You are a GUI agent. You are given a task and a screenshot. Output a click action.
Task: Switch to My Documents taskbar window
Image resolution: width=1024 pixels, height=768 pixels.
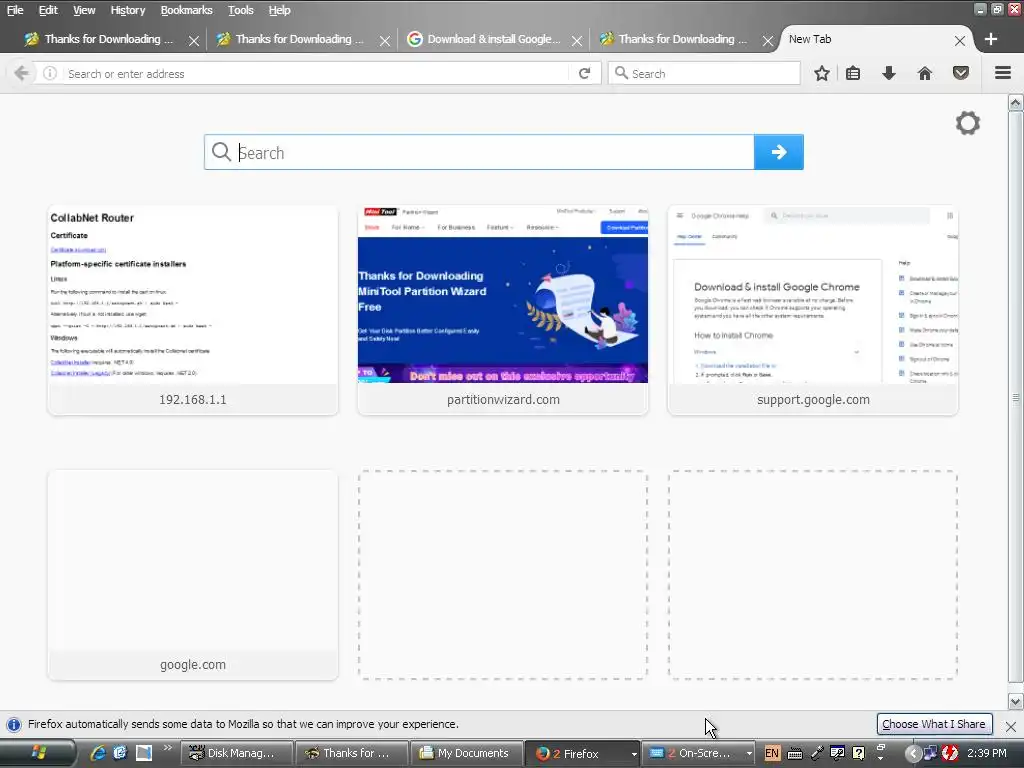tap(467, 753)
